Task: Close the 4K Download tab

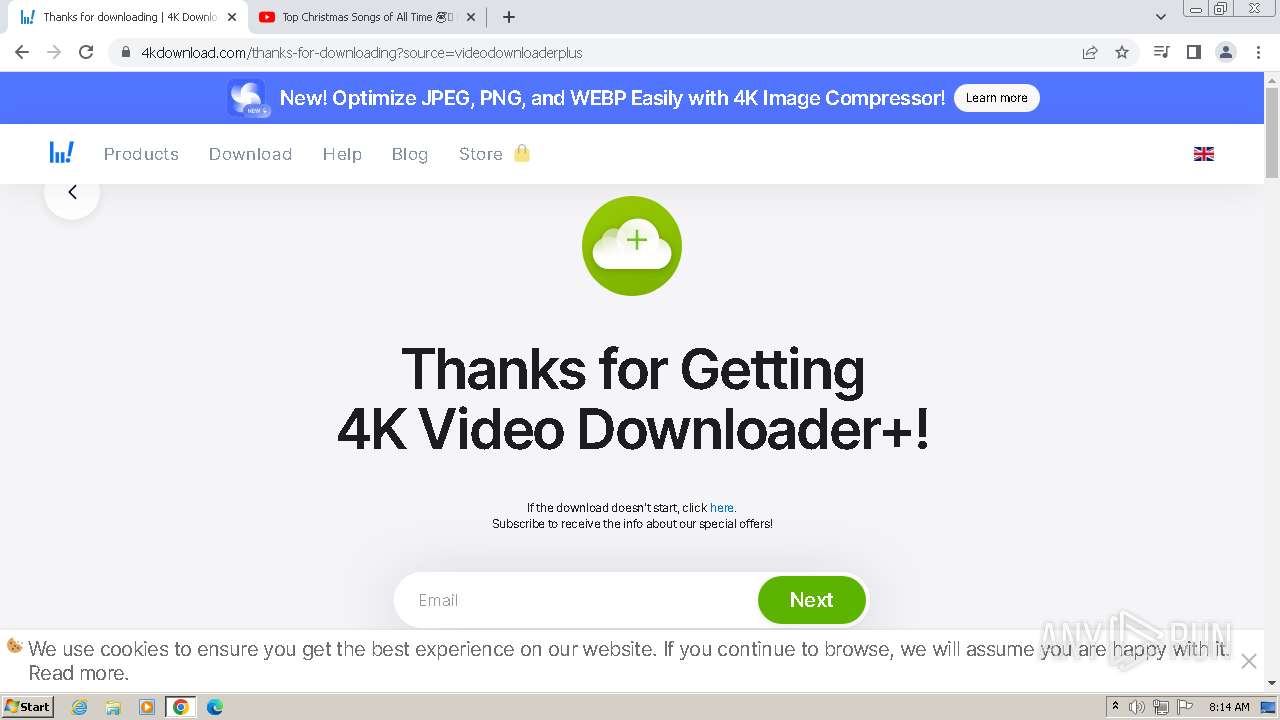Action: tap(232, 17)
